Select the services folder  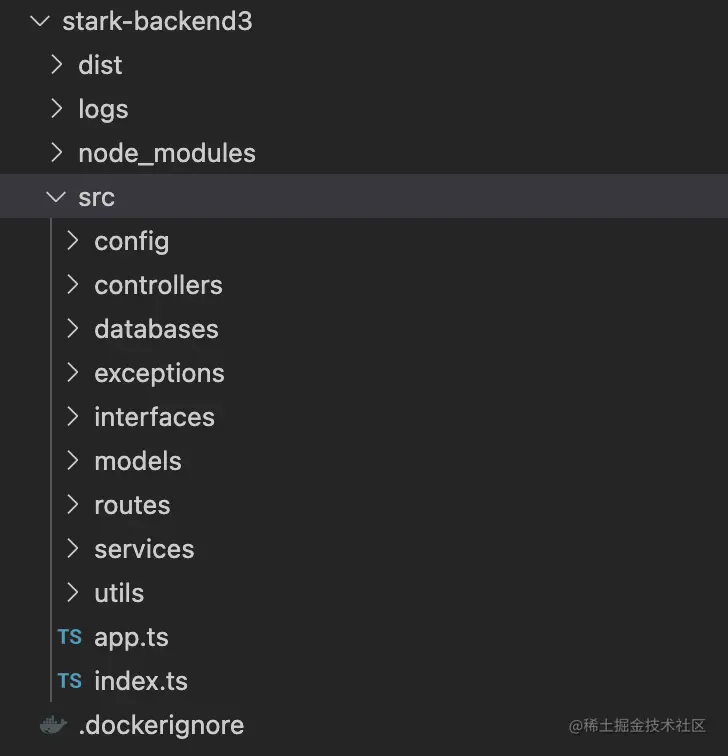144,549
